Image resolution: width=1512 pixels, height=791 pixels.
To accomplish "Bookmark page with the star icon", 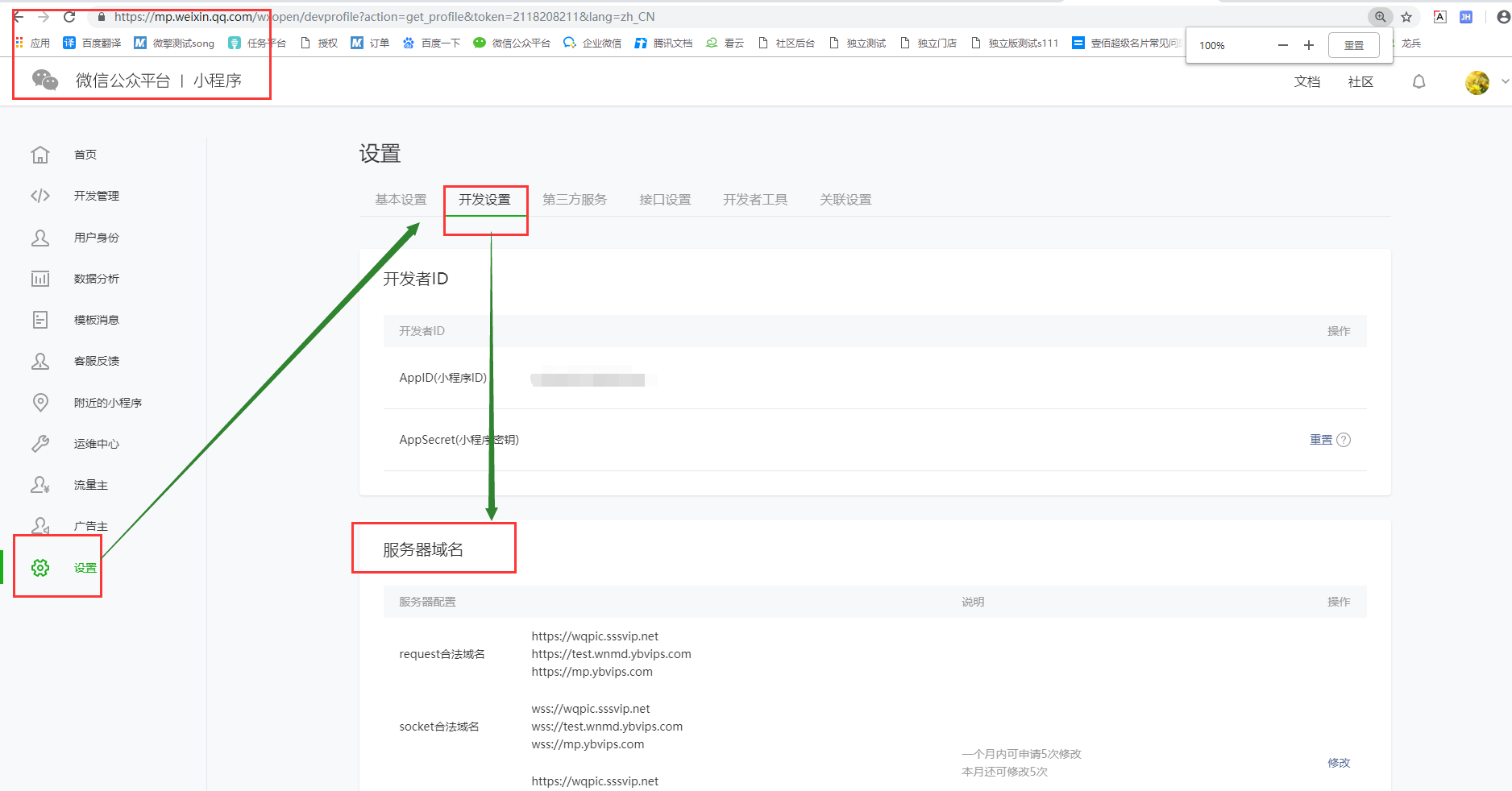I will click(1406, 17).
